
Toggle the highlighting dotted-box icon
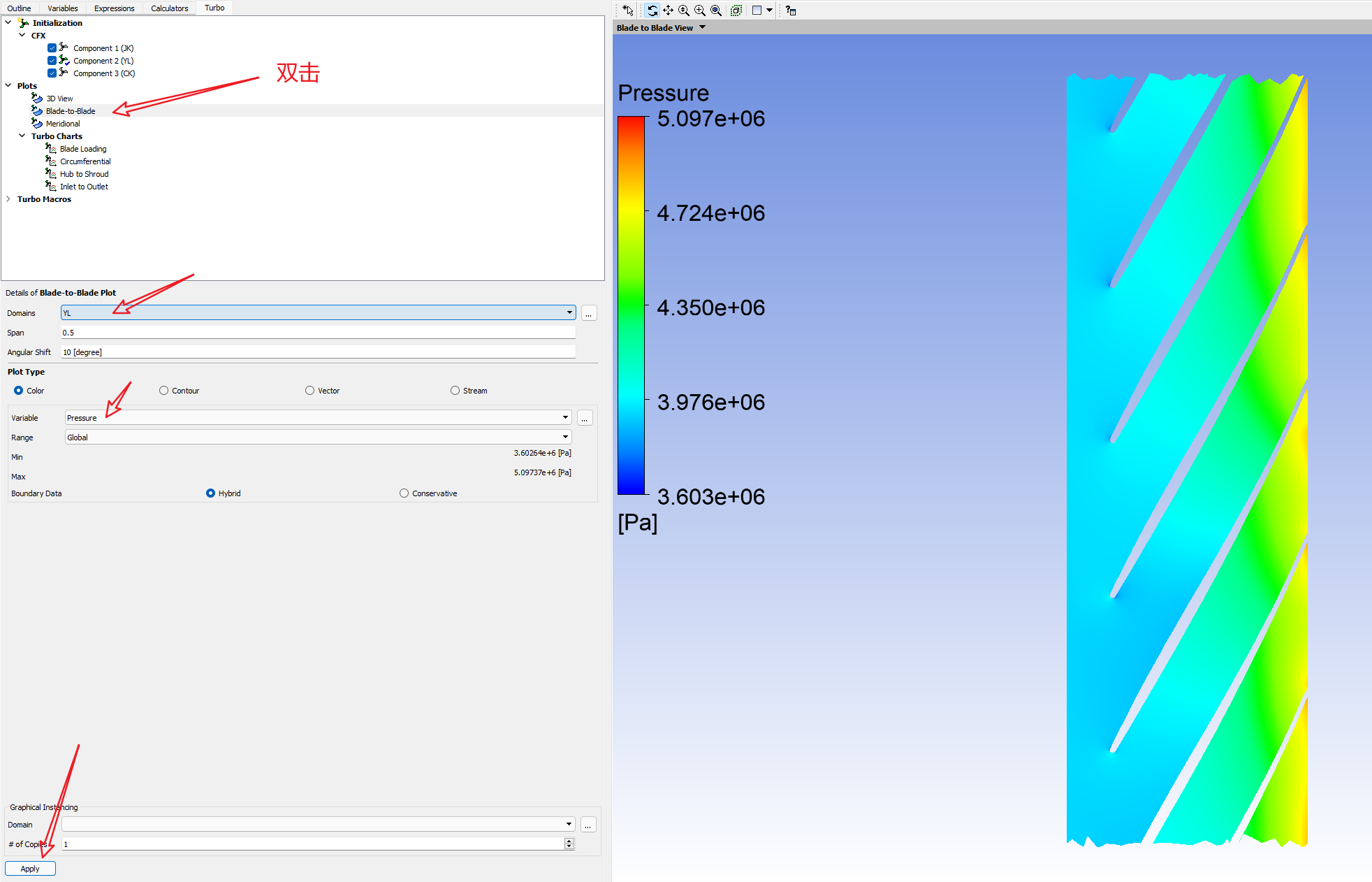point(736,10)
